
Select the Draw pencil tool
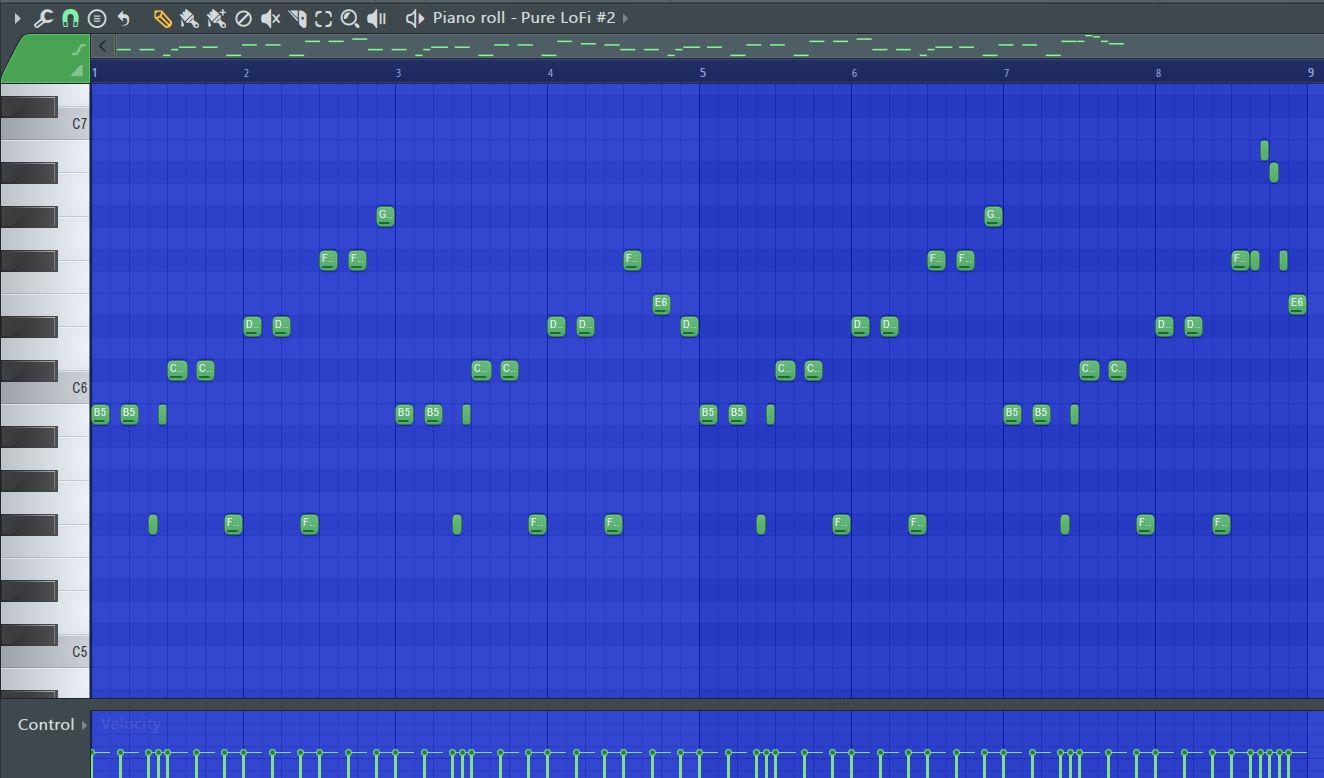point(162,18)
